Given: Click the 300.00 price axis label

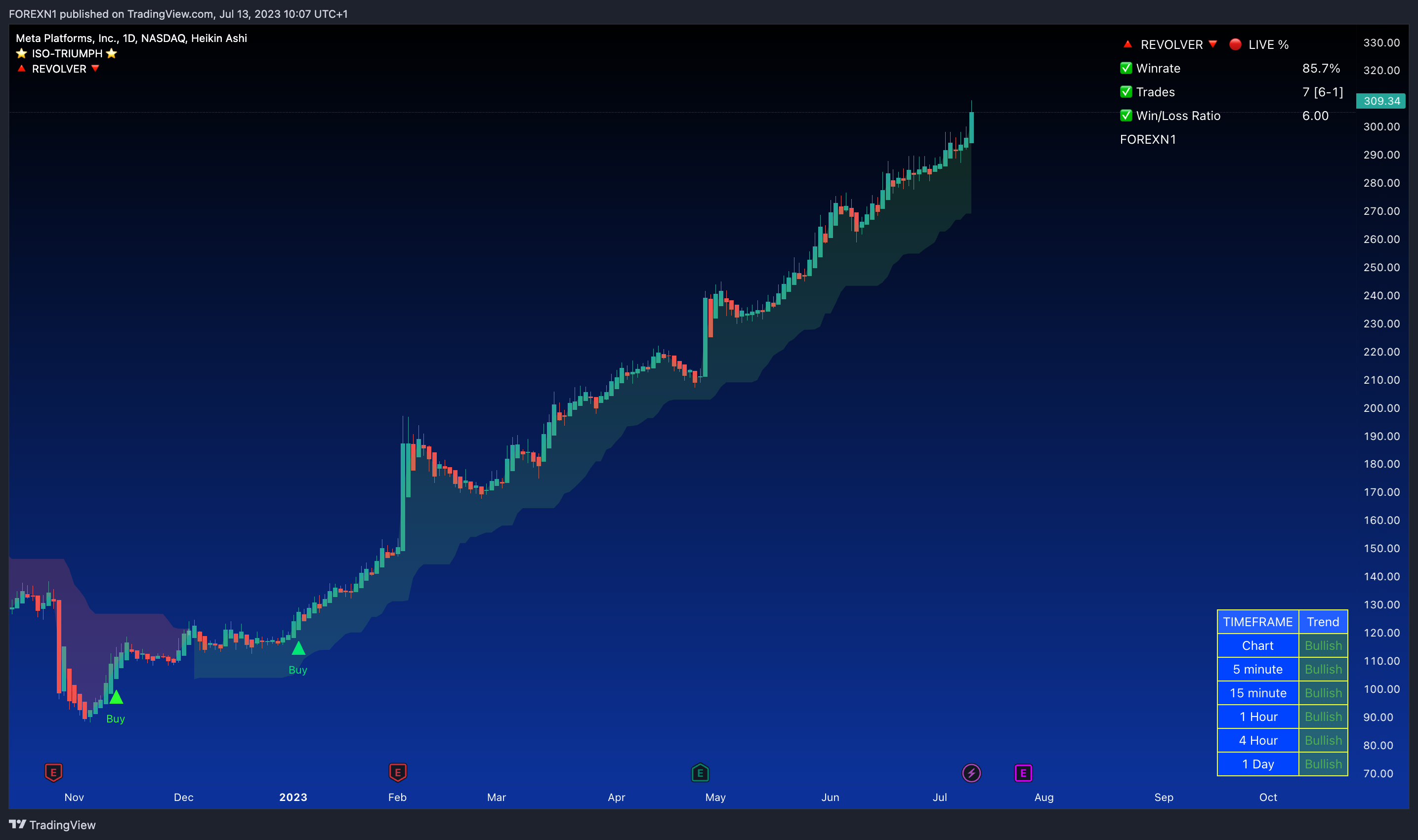Looking at the screenshot, I should [1381, 127].
